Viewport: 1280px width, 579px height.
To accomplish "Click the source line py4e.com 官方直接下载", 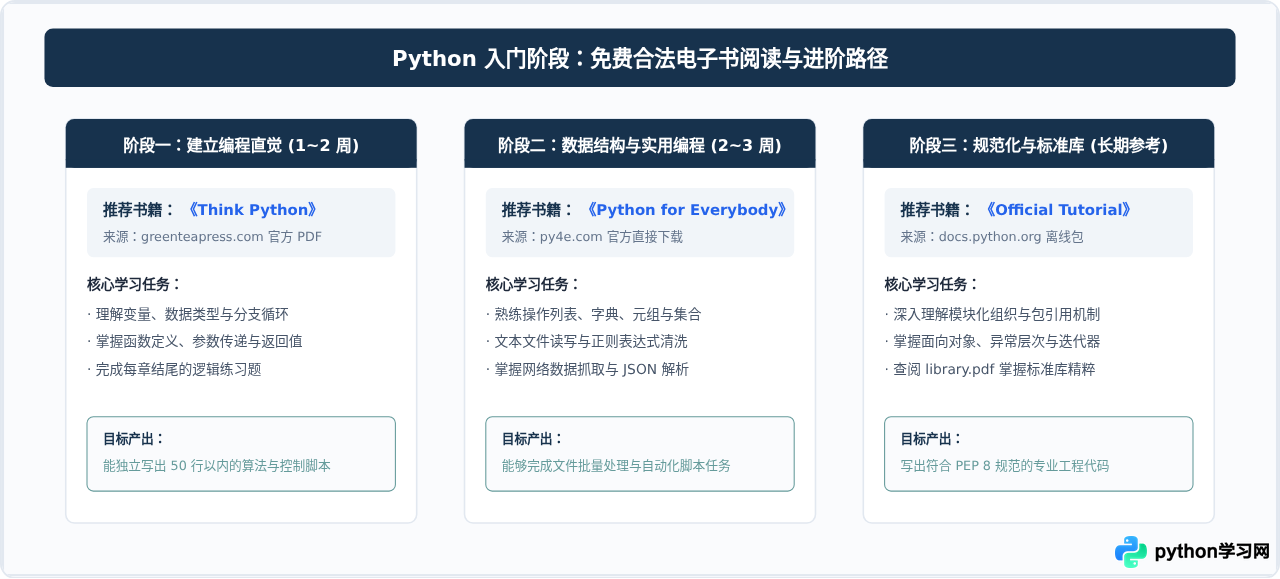I will tap(592, 237).
